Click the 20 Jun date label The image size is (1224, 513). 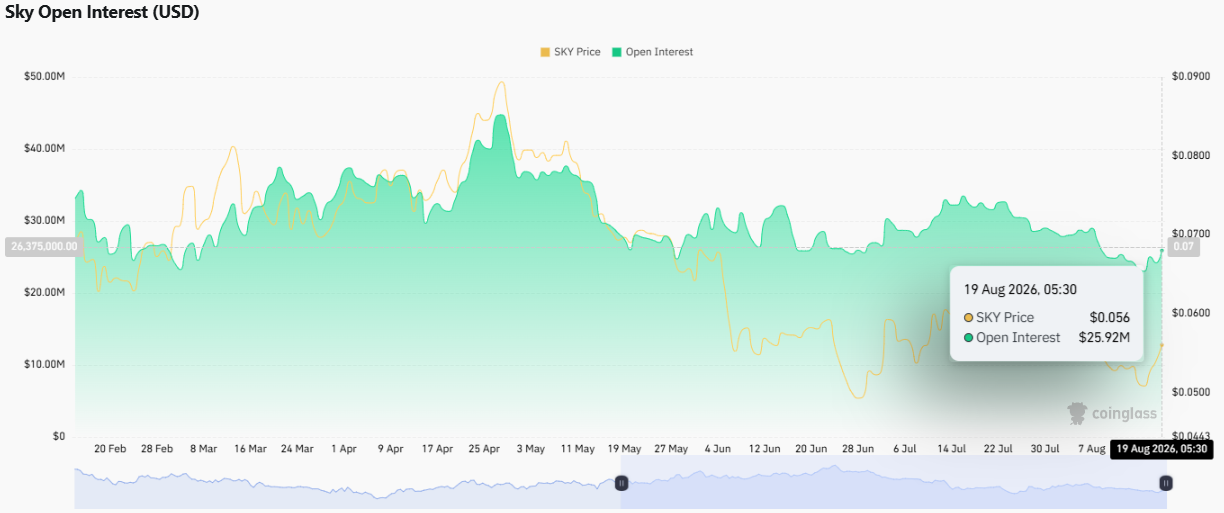(811, 449)
